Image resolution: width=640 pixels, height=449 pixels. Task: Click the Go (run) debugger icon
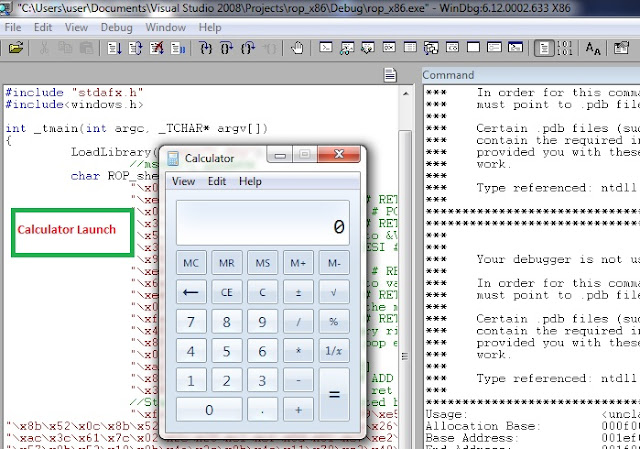pos(114,48)
